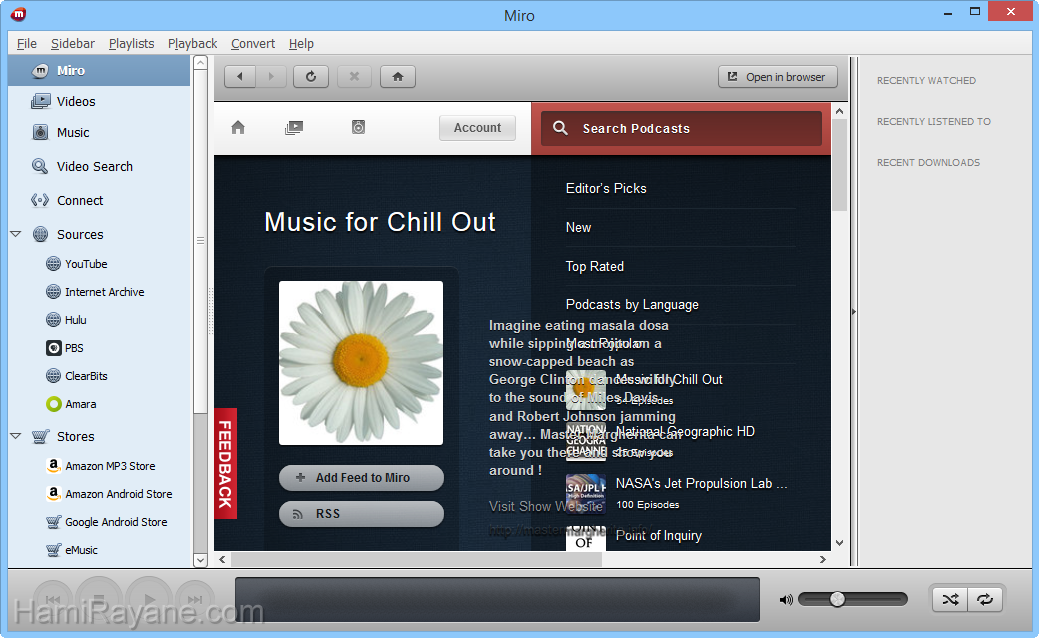Screen dimensions: 1039x638
Task: Stop loading with the X toolbar button
Action: tap(355, 77)
